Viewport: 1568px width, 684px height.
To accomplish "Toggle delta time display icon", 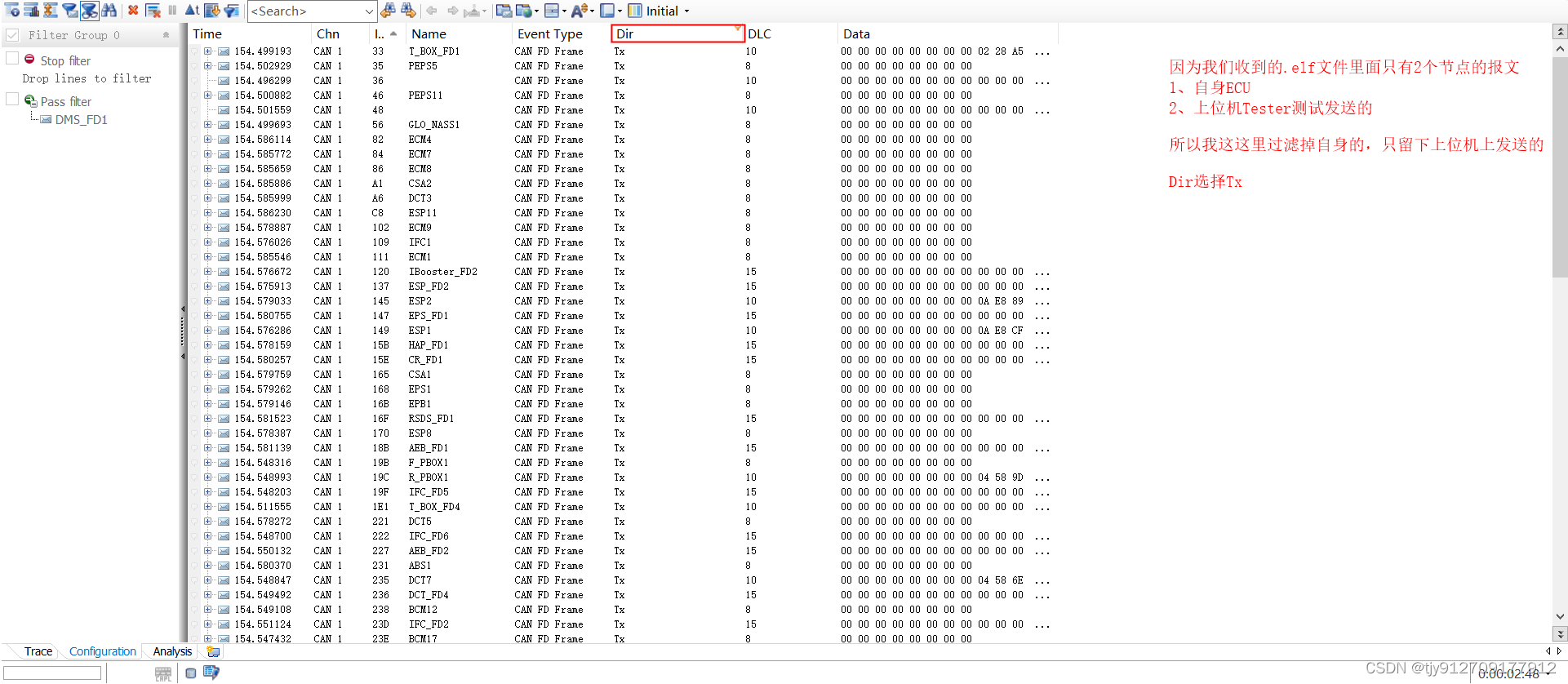I will pyautogui.click(x=192, y=11).
